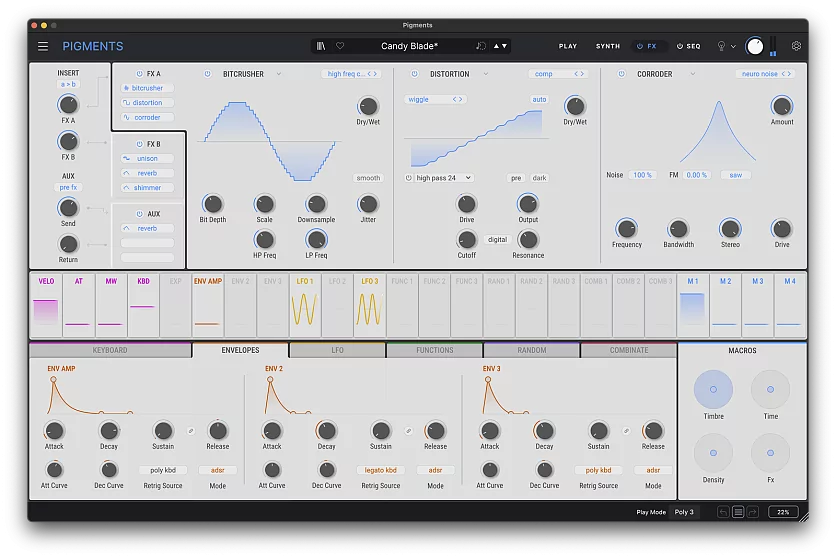
Task: Open the hamburger main menu
Action: point(43,46)
